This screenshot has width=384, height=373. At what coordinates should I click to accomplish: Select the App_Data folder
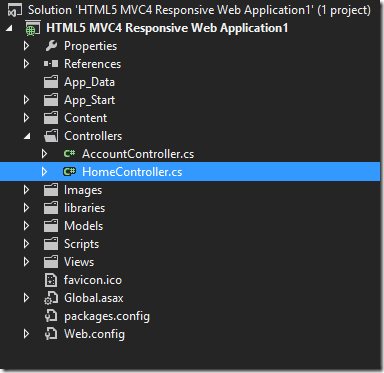point(89,82)
